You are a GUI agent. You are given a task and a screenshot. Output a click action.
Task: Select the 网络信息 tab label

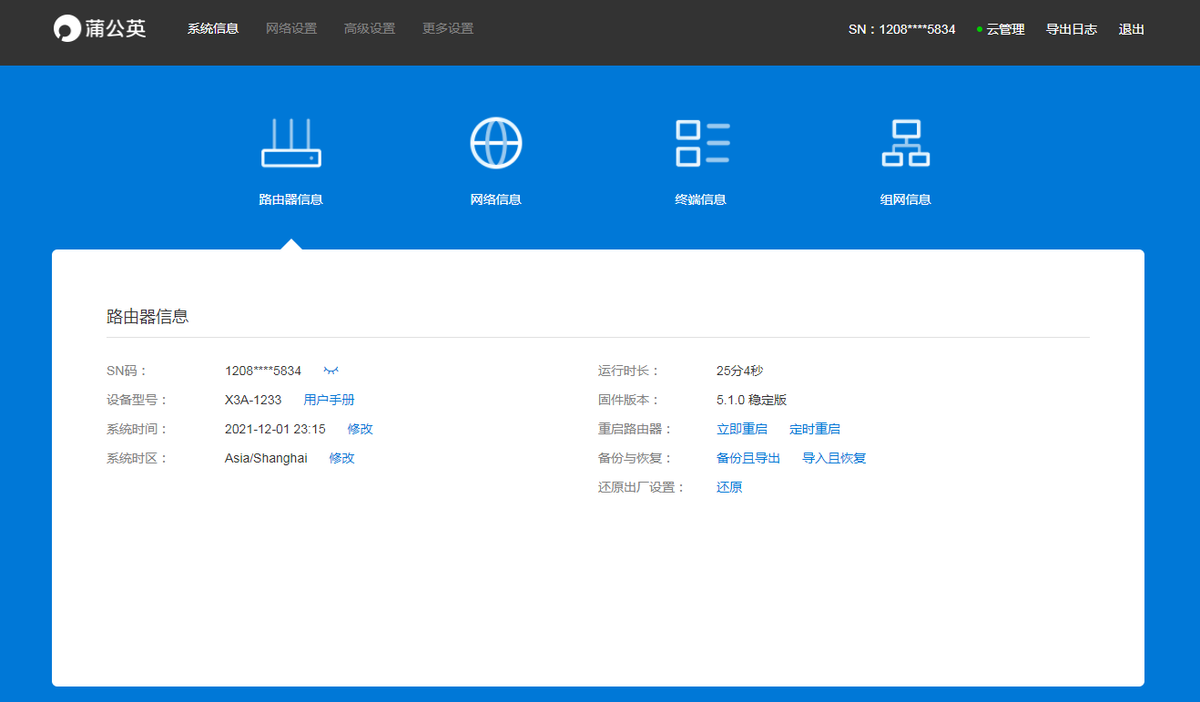click(496, 200)
